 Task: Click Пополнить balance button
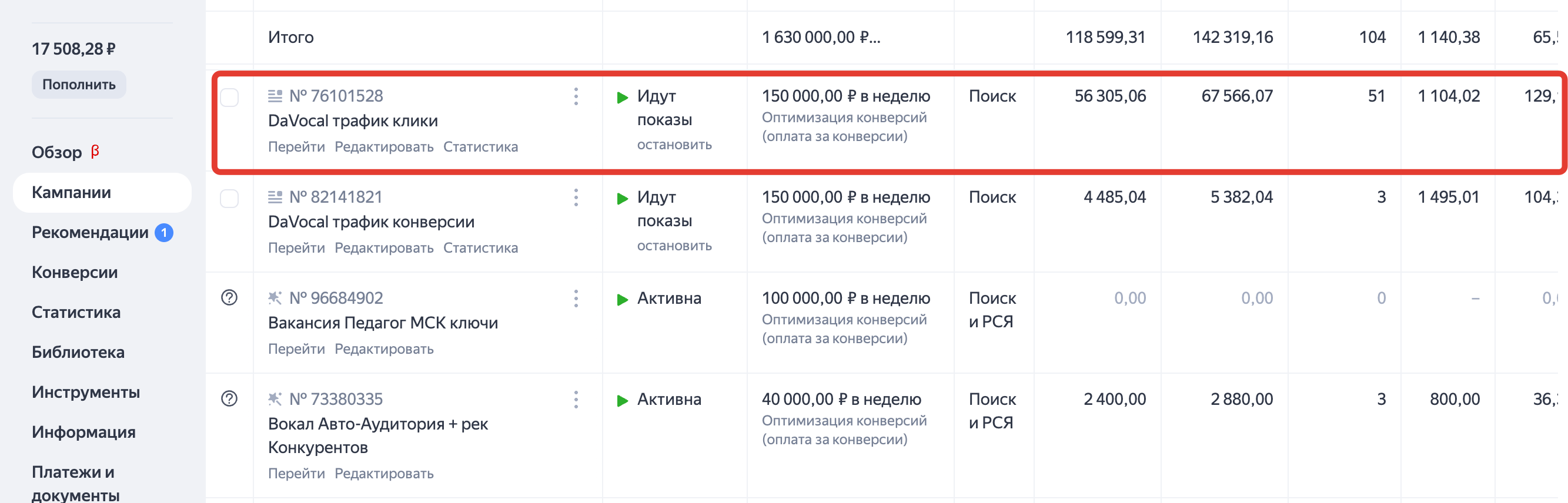click(x=79, y=85)
